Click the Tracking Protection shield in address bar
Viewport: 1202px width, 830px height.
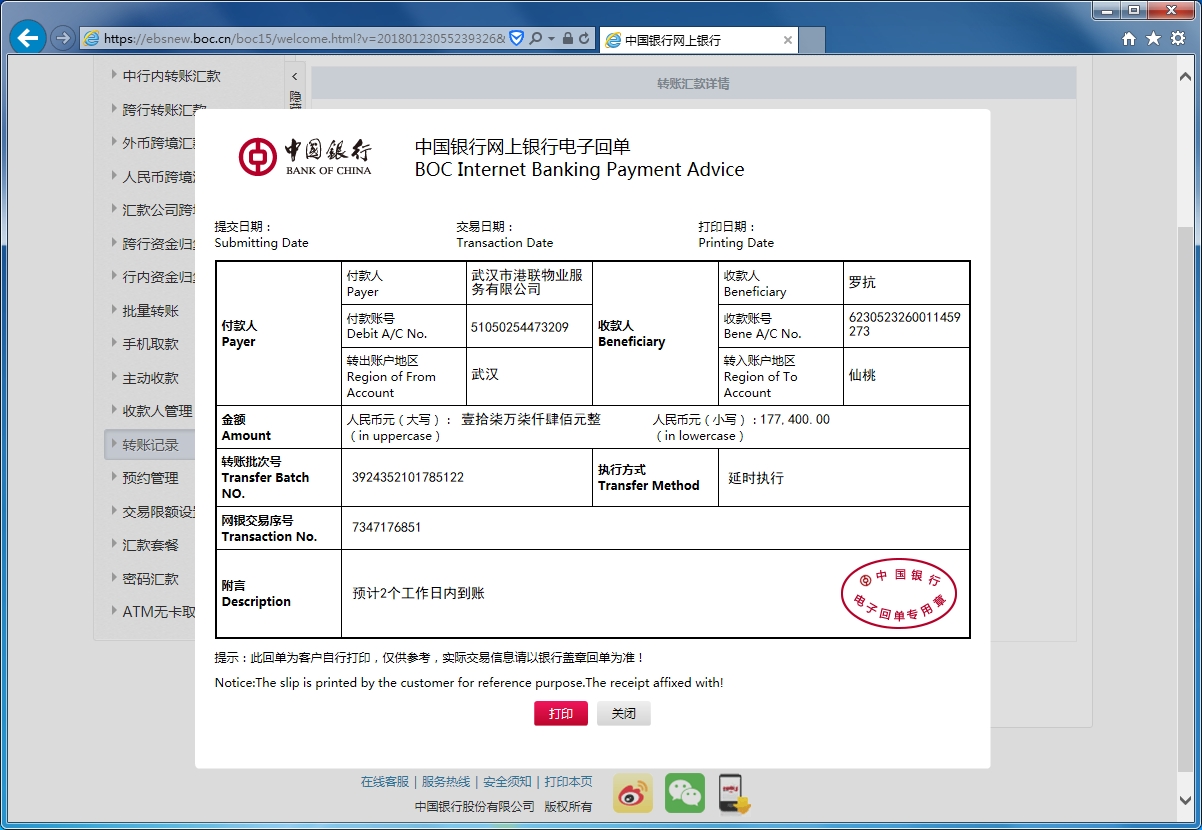point(516,37)
